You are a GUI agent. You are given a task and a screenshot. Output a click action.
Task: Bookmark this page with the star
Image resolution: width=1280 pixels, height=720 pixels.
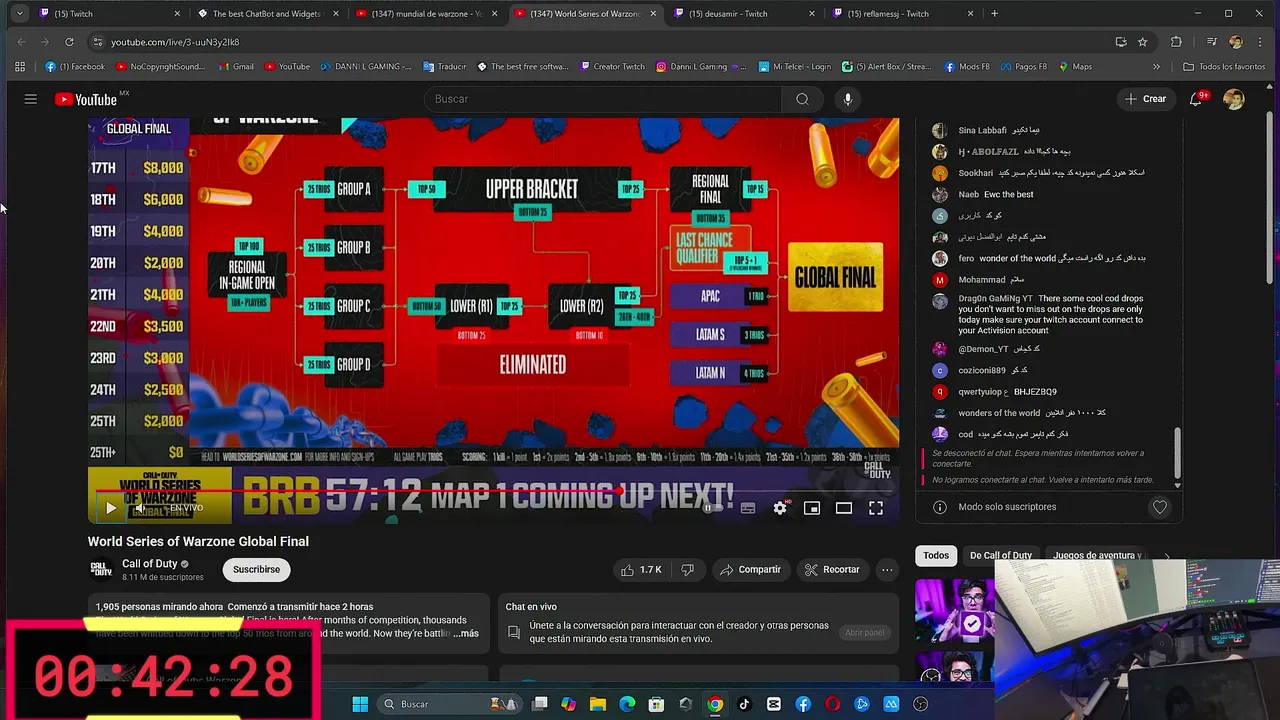click(x=1142, y=42)
